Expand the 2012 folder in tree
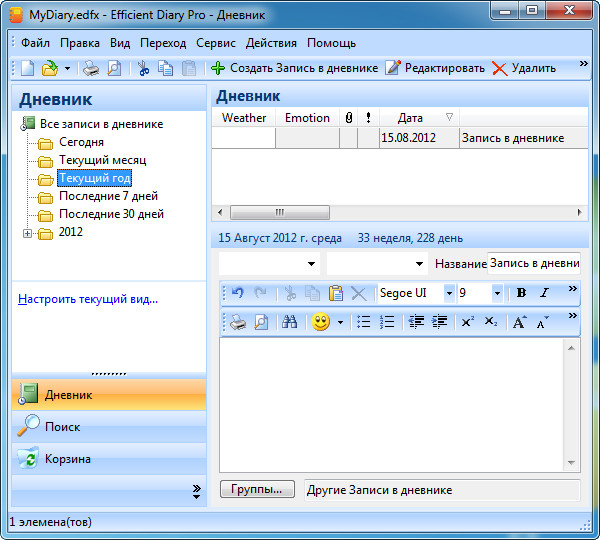Image resolution: width=600 pixels, height=540 pixels. pyautogui.click(x=27, y=233)
